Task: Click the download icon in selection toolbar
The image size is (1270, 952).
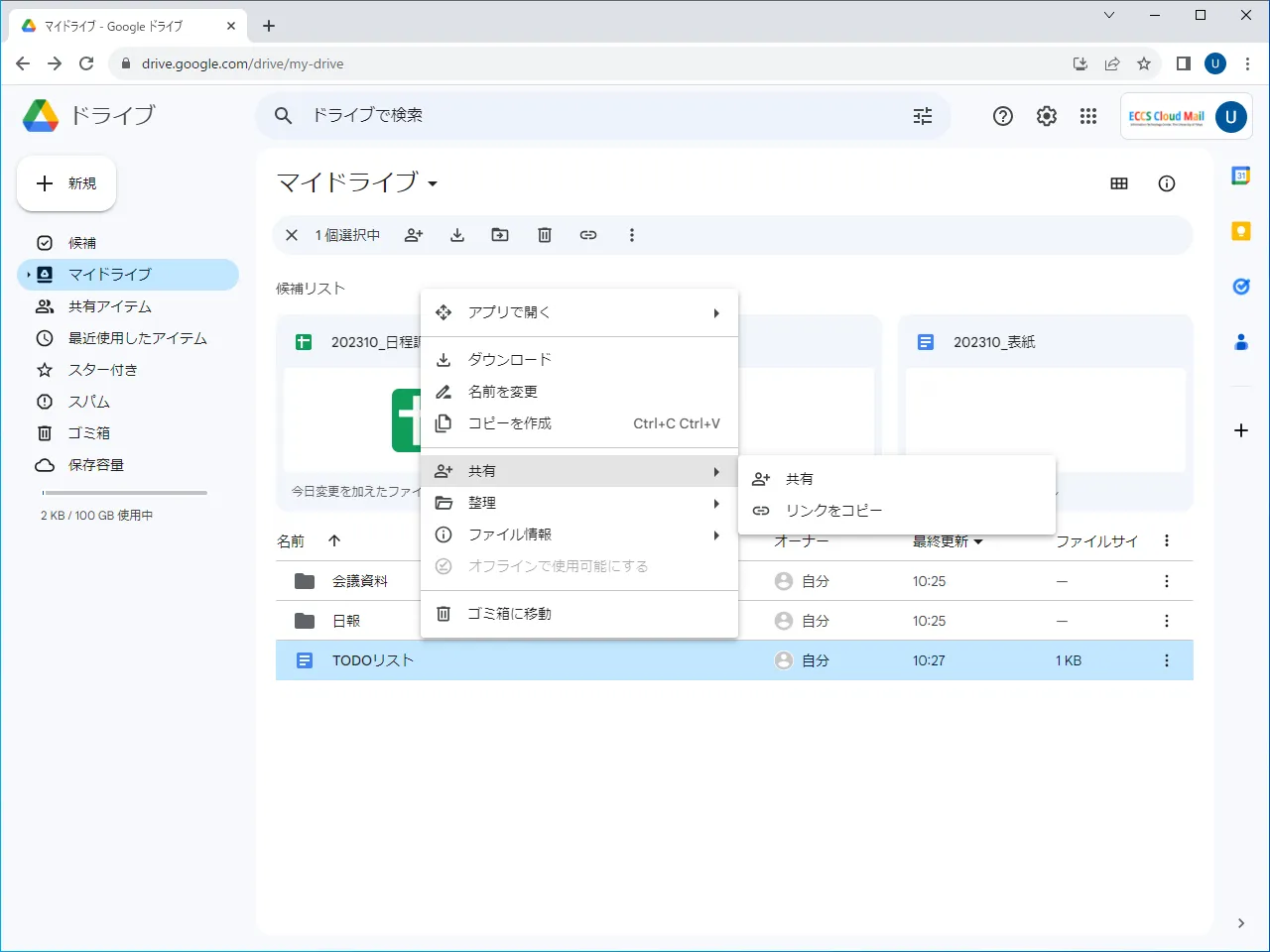Action: tap(457, 235)
